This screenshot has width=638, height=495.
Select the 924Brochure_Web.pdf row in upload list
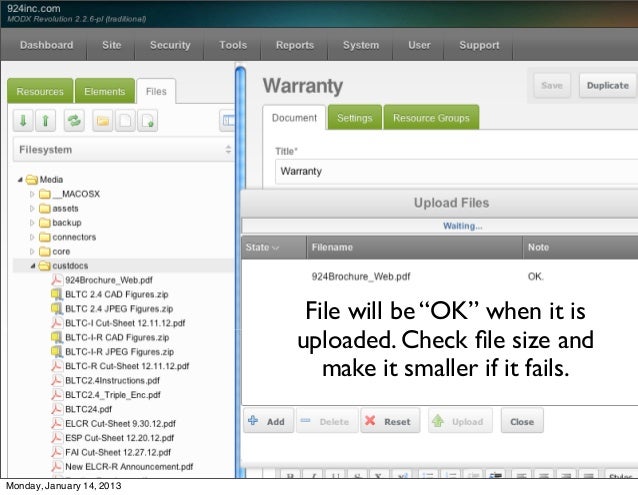(x=440, y=277)
